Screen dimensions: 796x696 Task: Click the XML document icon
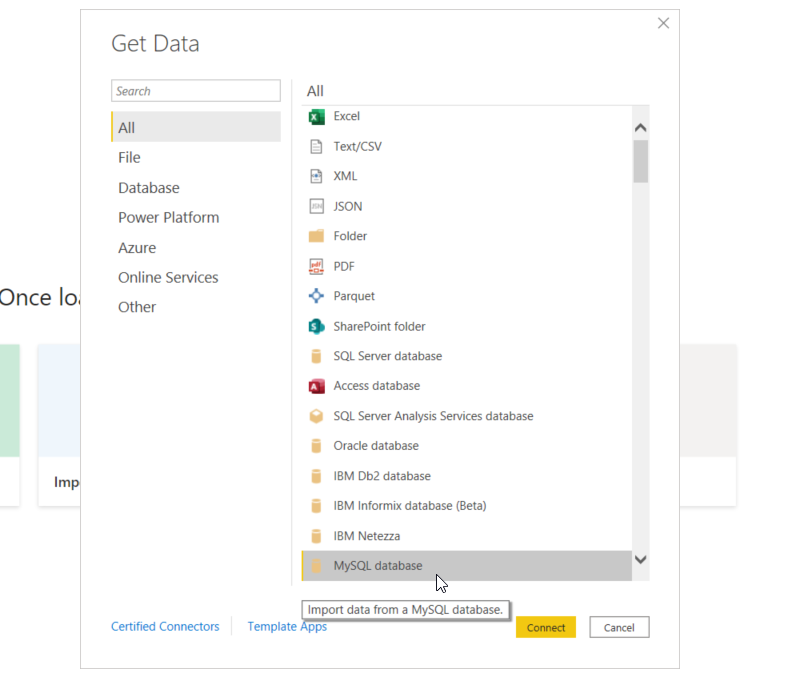[x=316, y=176]
